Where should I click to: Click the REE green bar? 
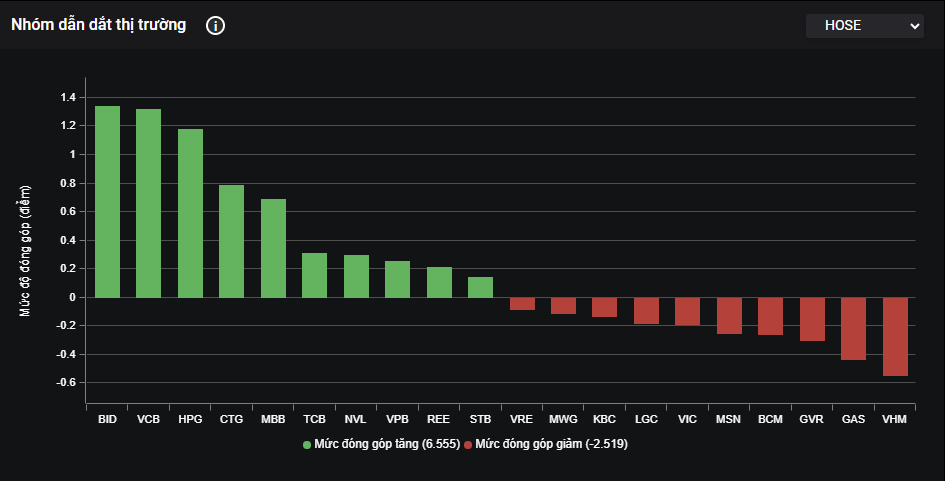[439, 282]
